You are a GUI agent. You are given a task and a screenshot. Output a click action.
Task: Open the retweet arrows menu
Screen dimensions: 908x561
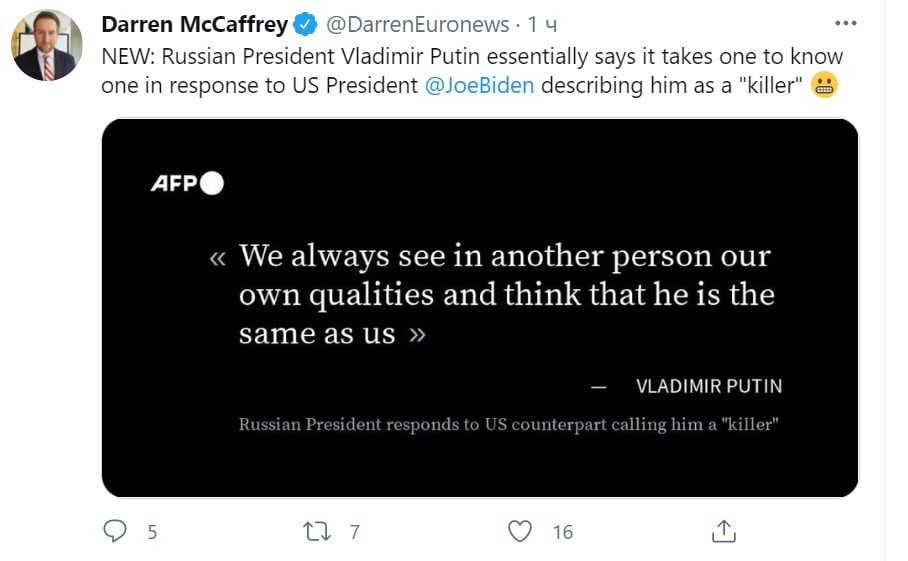pyautogui.click(x=316, y=531)
